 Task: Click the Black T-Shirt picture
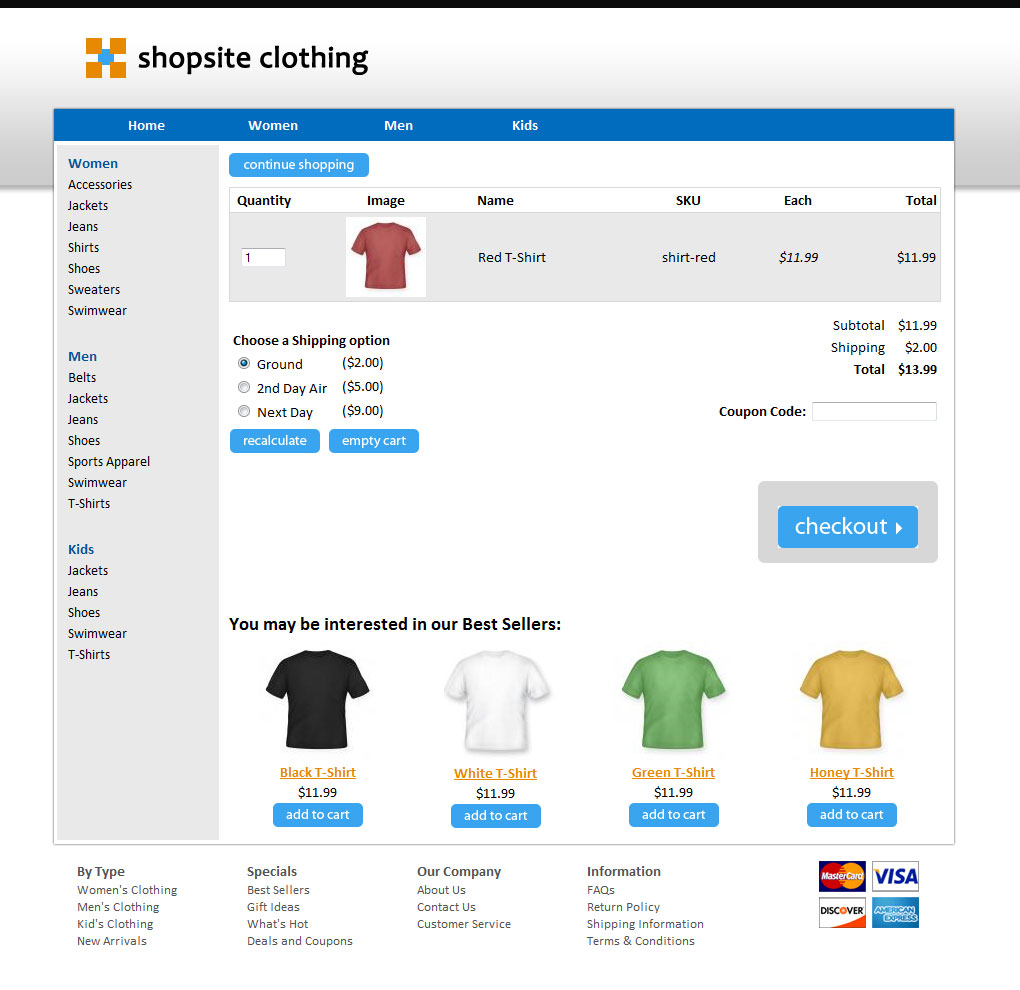tap(317, 701)
